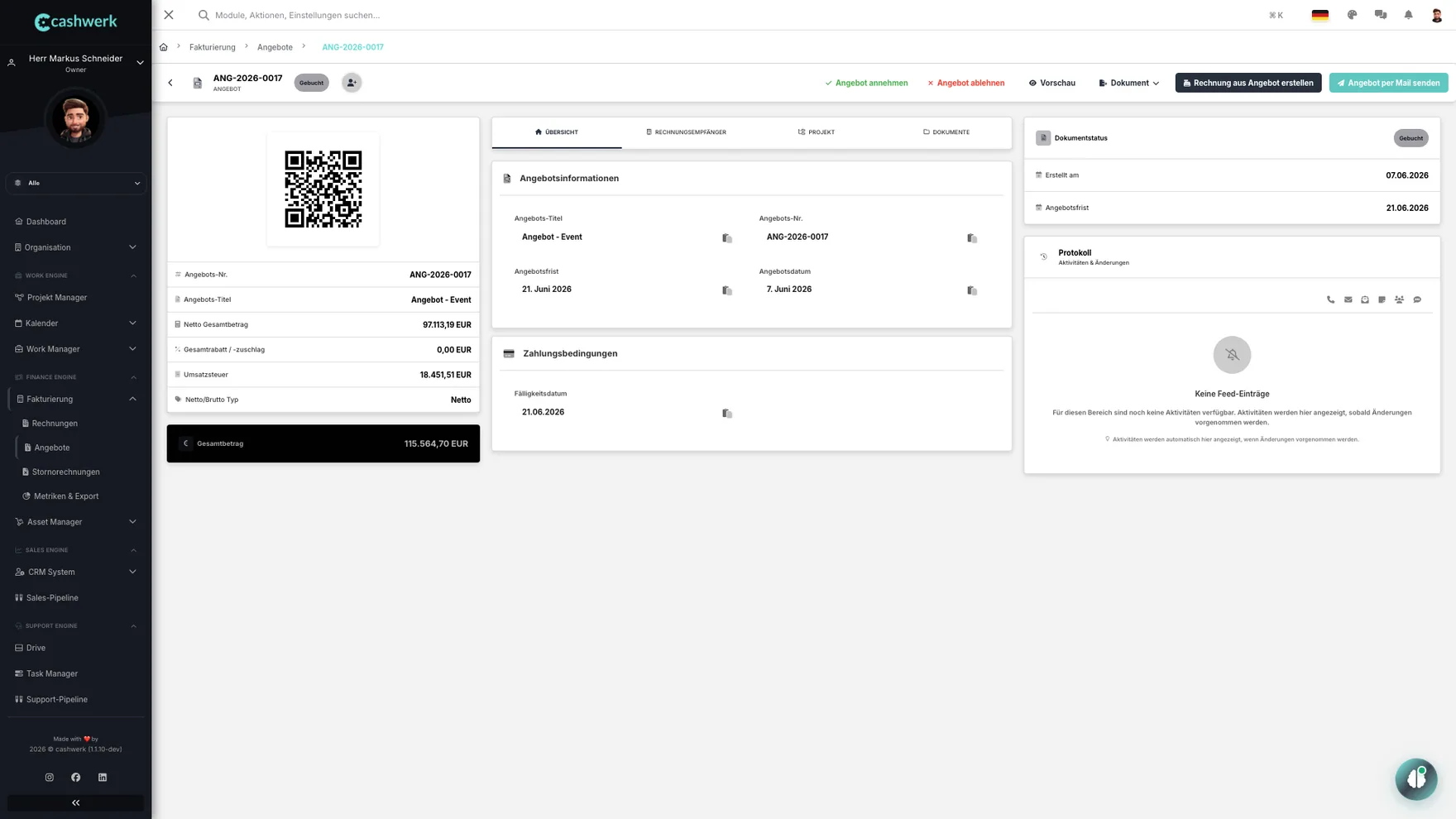Image resolution: width=1456 pixels, height=819 pixels.
Task: Open the chat messages icon in the top bar
Action: [1380, 15]
